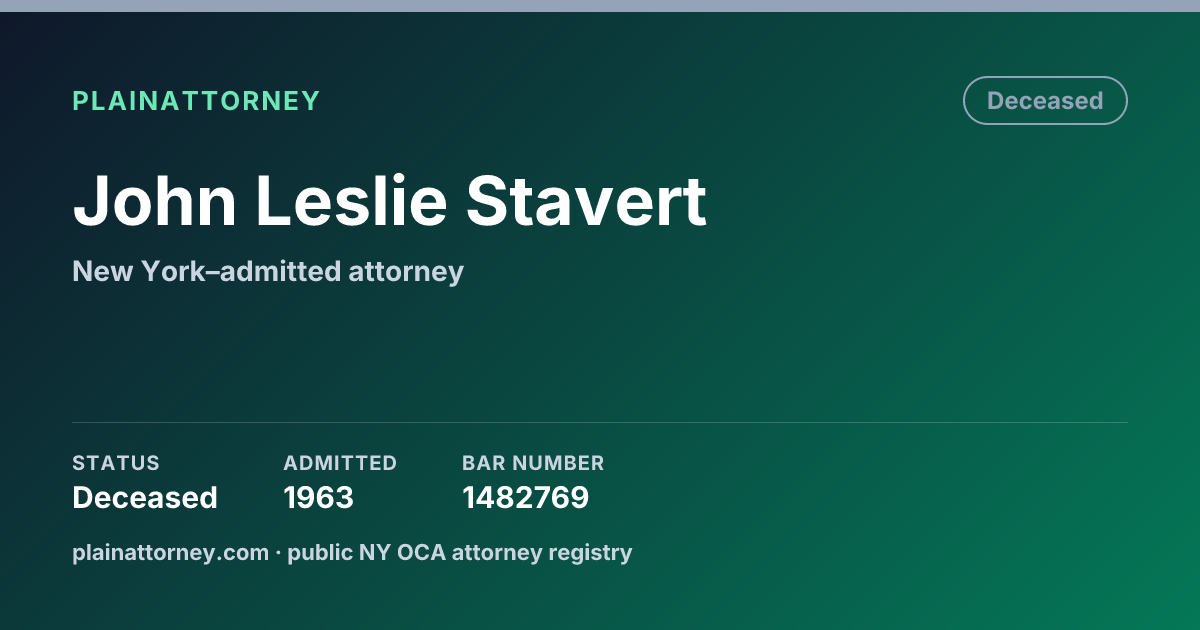The height and width of the screenshot is (630, 1200).
Task: Click the word Stavert in the name
Action: point(586,201)
